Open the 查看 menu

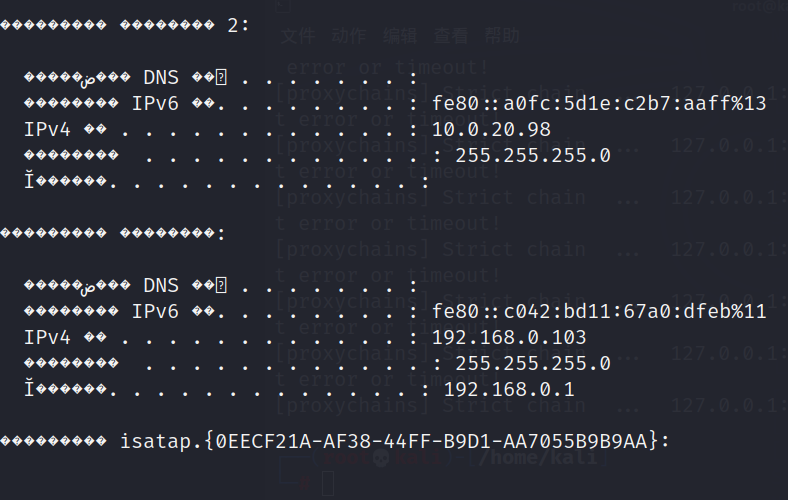[452, 36]
